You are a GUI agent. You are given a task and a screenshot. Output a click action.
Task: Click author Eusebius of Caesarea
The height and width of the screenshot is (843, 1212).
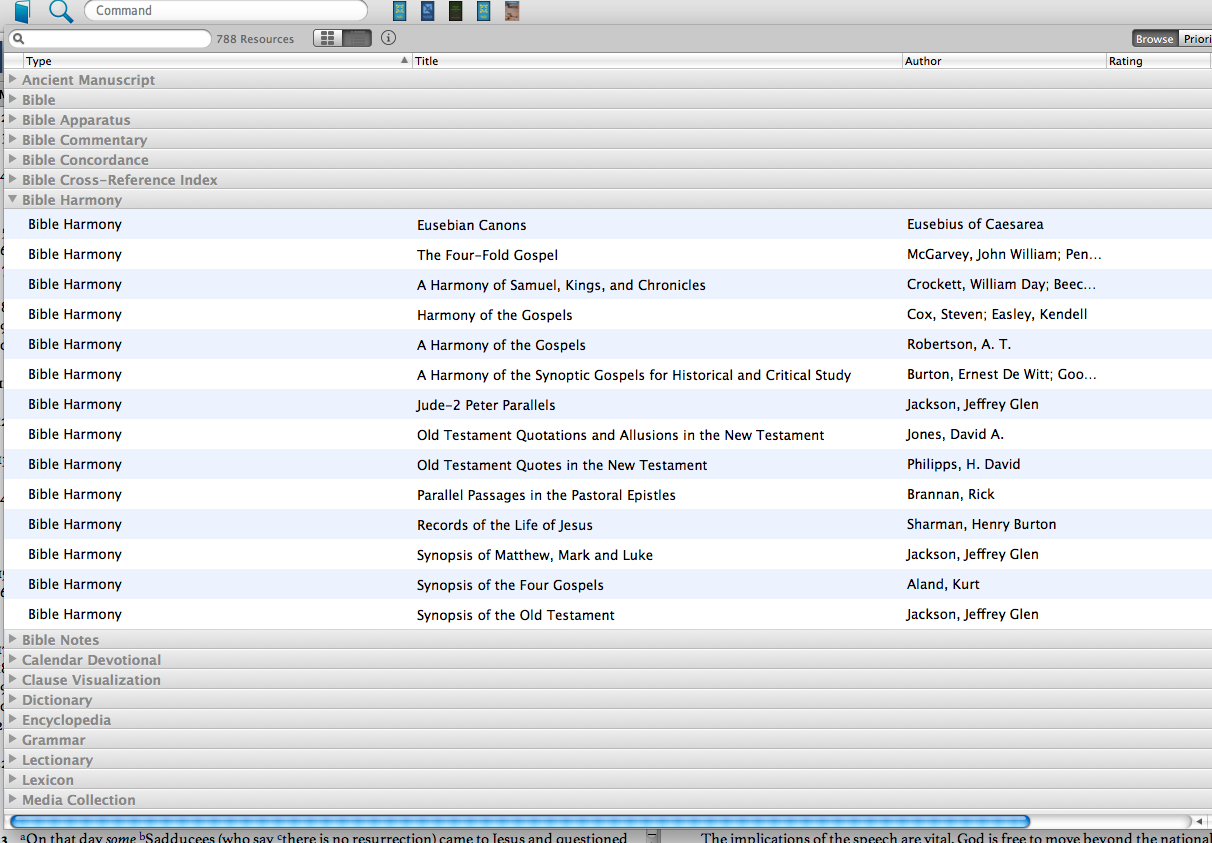(x=975, y=224)
